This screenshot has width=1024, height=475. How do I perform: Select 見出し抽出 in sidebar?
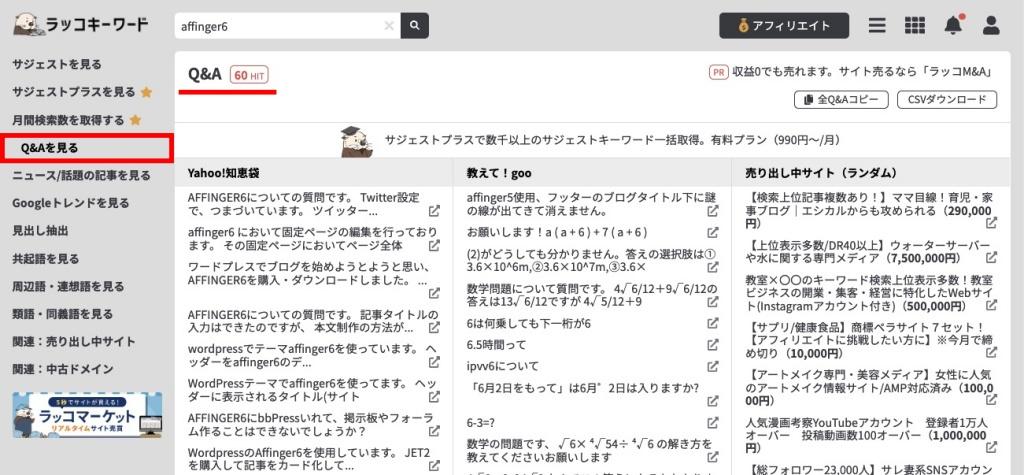point(40,231)
